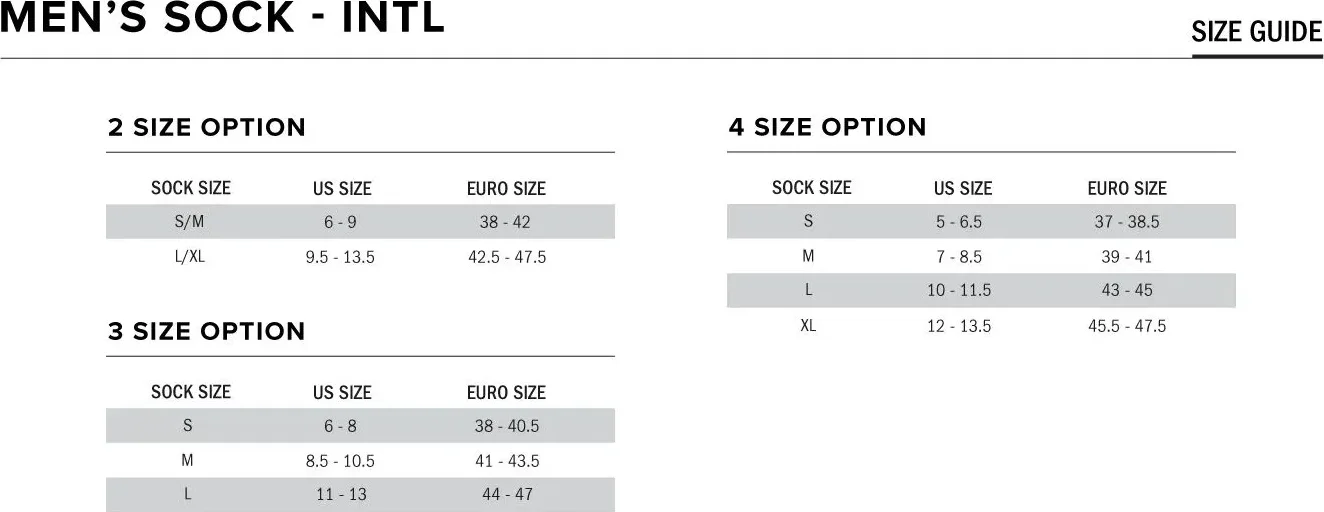Click the XL sock size cell
Image resolution: width=1324 pixels, height=512 pixels.
coord(808,326)
